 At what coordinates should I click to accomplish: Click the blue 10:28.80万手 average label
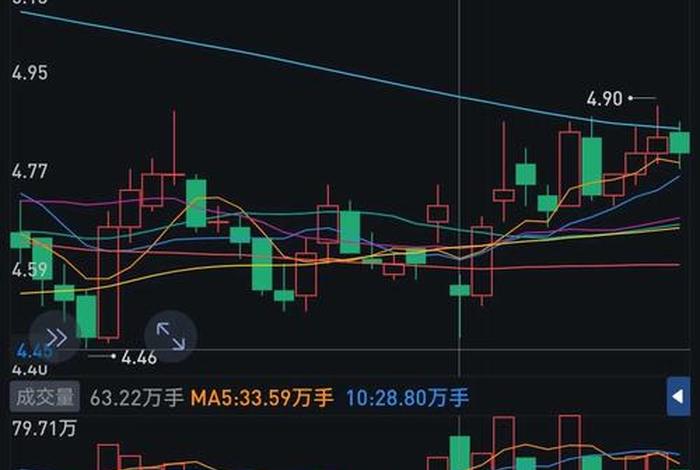pyautogui.click(x=407, y=398)
